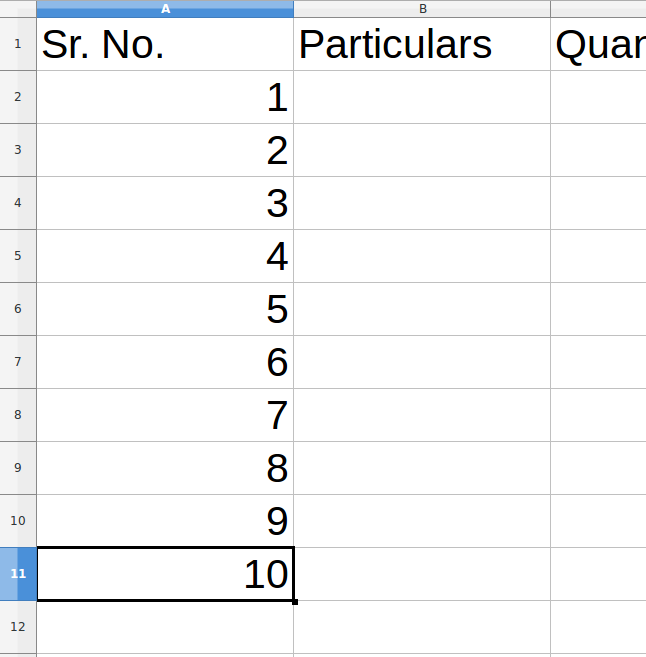
Task: Click the 'Sr. No.' header cell
Action: point(165,44)
